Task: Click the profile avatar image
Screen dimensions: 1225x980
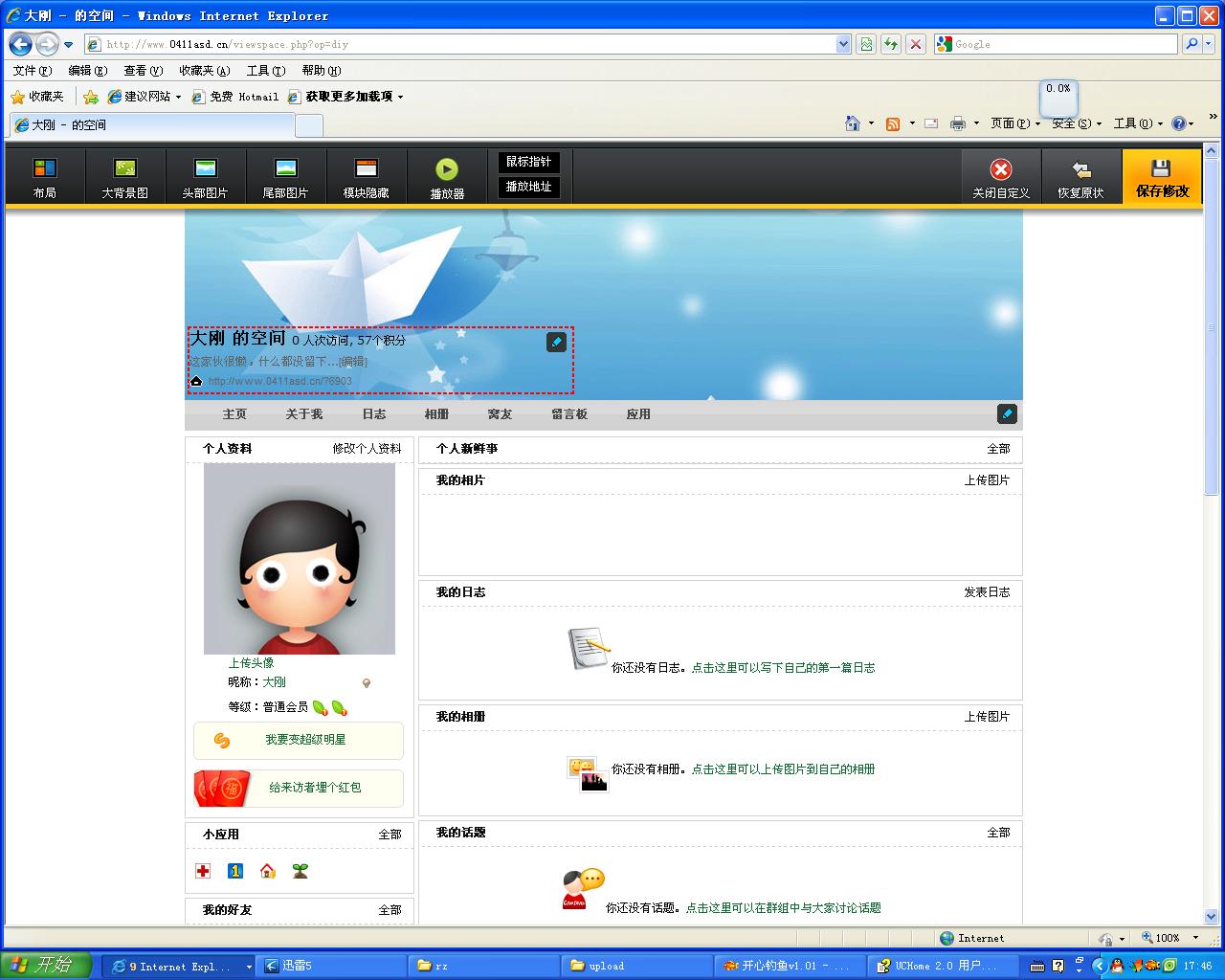Action: [x=300, y=559]
